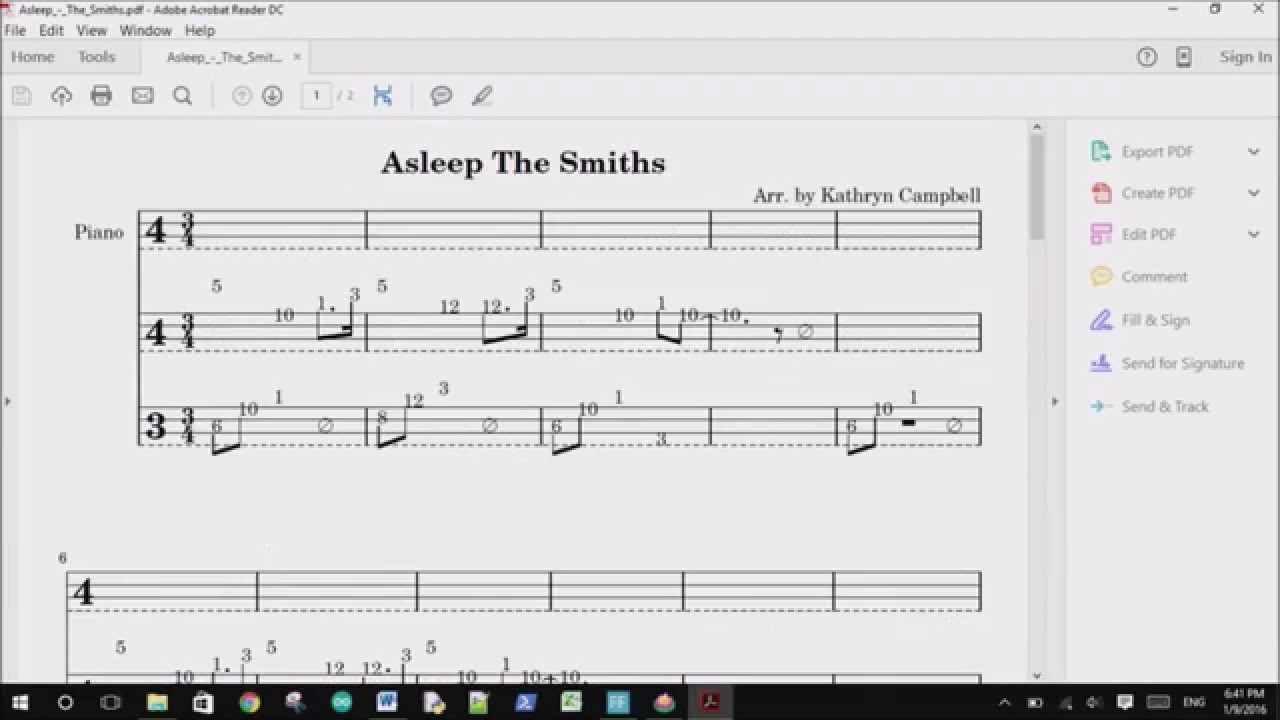Open the File menu
Viewport: 1280px width, 720px height.
(x=15, y=30)
